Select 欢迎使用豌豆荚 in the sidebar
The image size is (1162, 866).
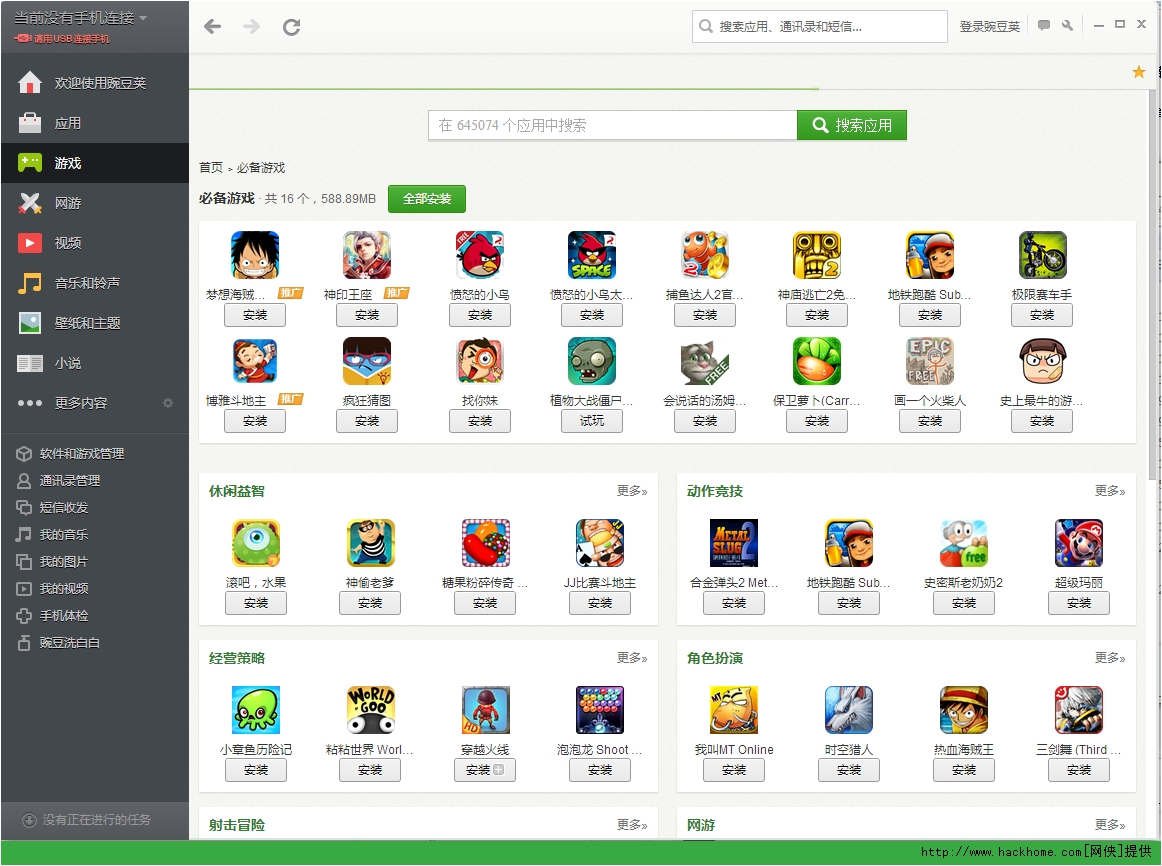click(95, 83)
